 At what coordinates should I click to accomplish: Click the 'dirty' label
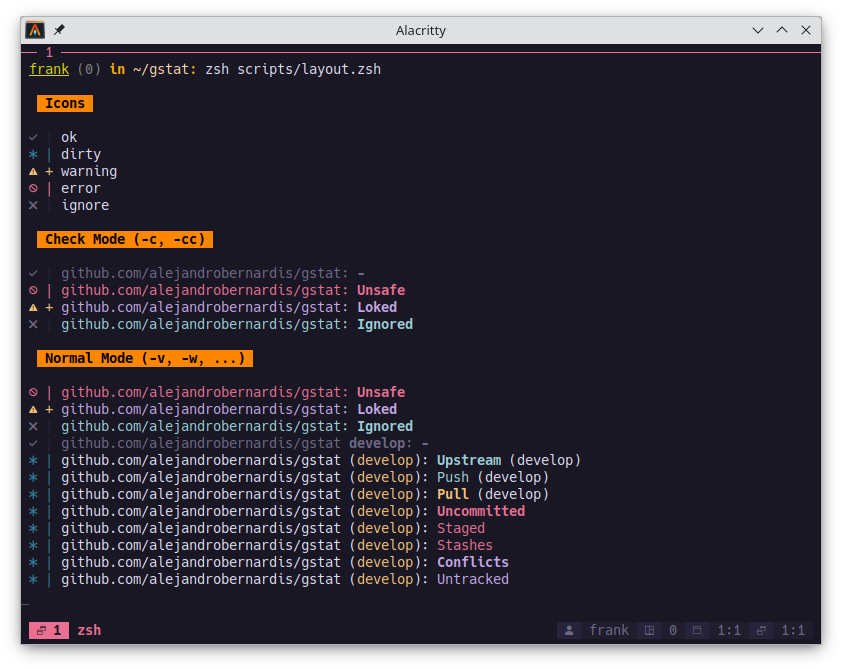tap(81, 154)
